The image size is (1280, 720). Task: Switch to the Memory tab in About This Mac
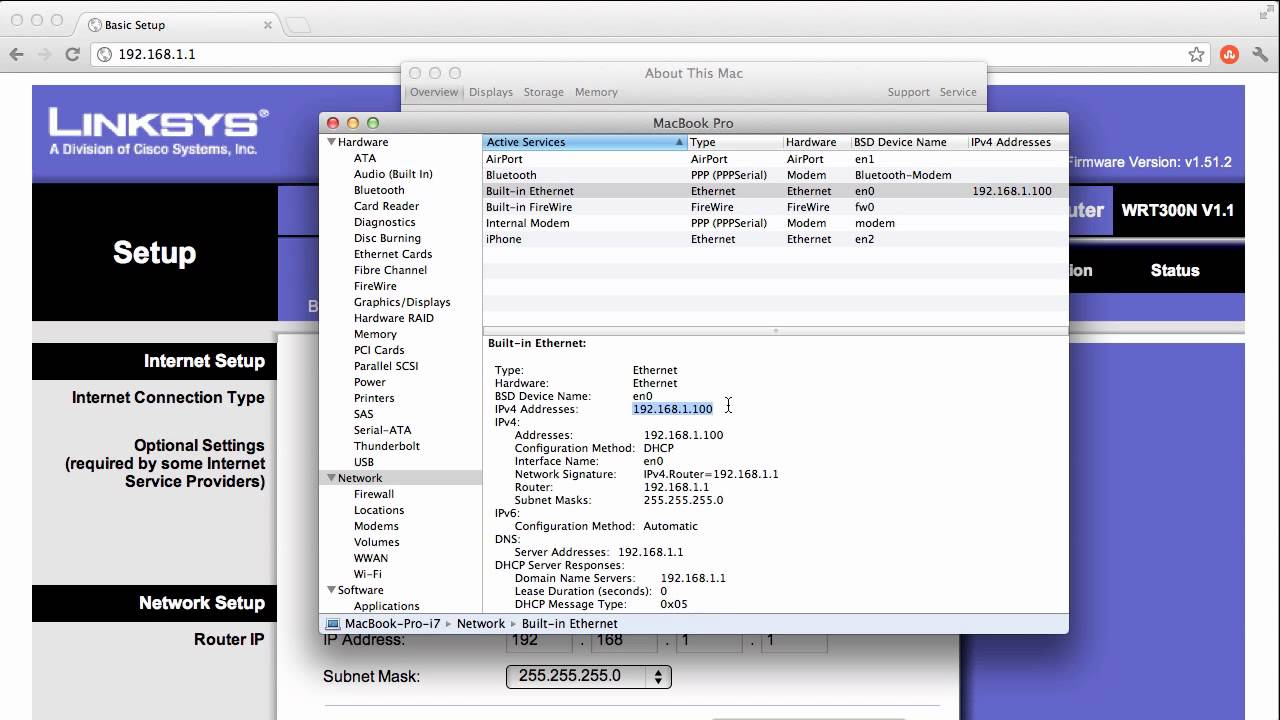596,92
